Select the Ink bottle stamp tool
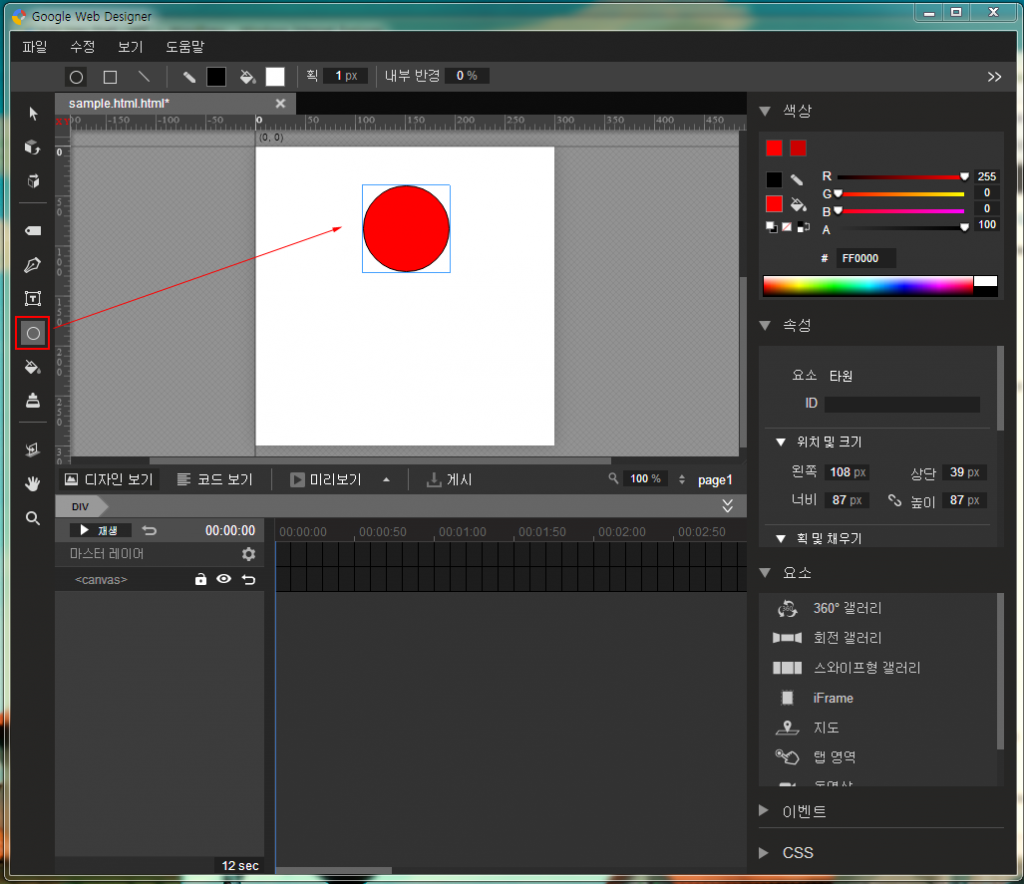The image size is (1024, 884). tap(33, 400)
